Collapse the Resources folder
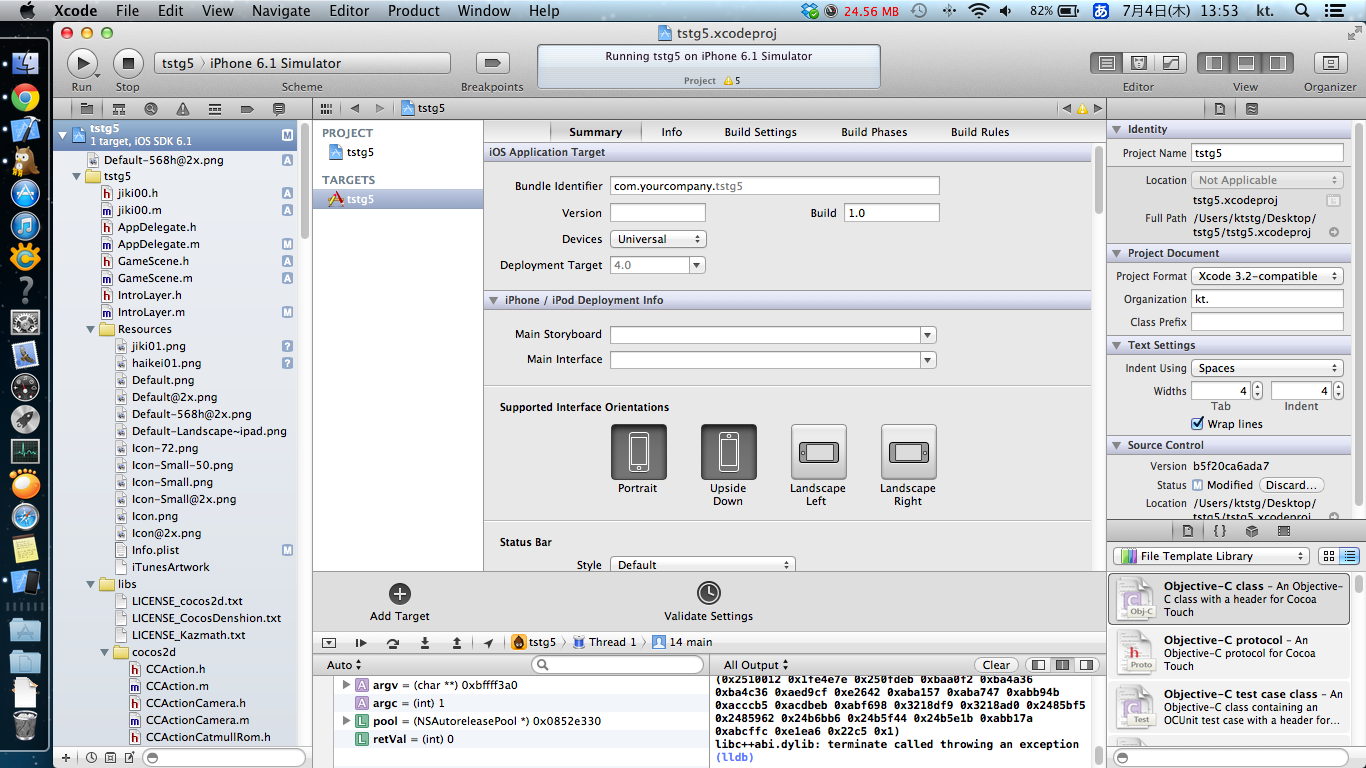The width and height of the screenshot is (1366, 768). click(92, 329)
